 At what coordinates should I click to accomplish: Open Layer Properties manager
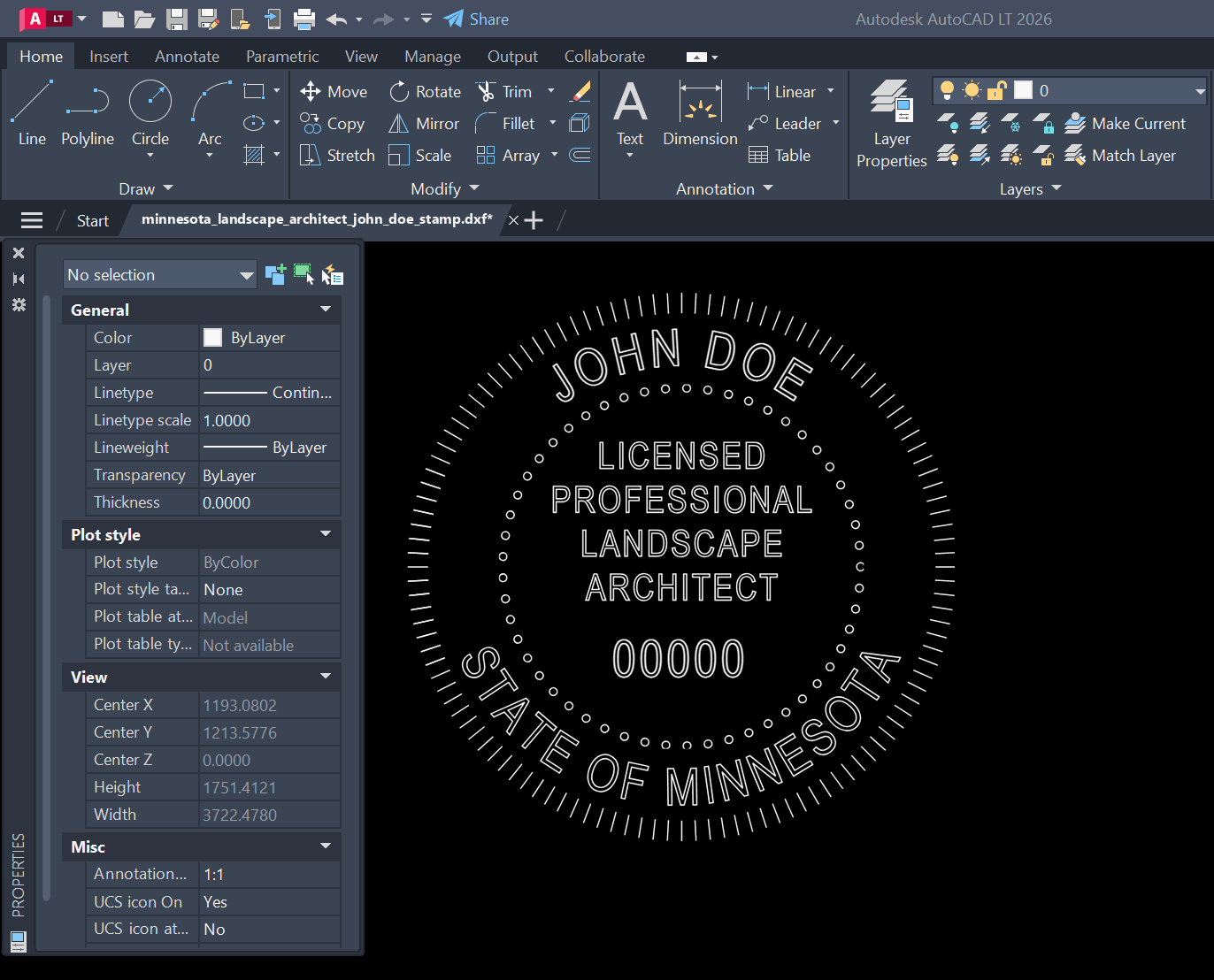(891, 123)
